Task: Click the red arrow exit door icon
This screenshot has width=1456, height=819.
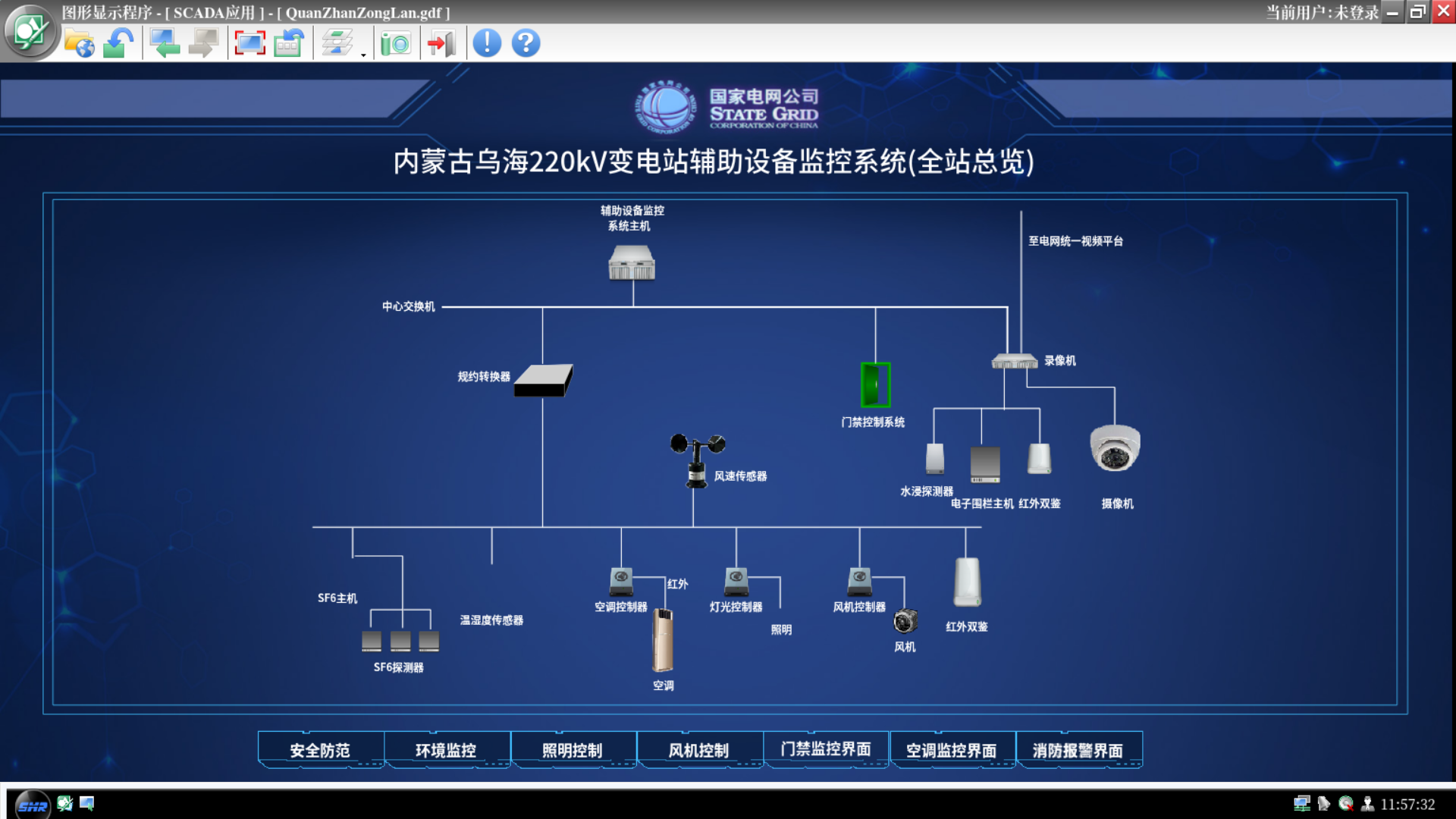Action: [x=441, y=43]
